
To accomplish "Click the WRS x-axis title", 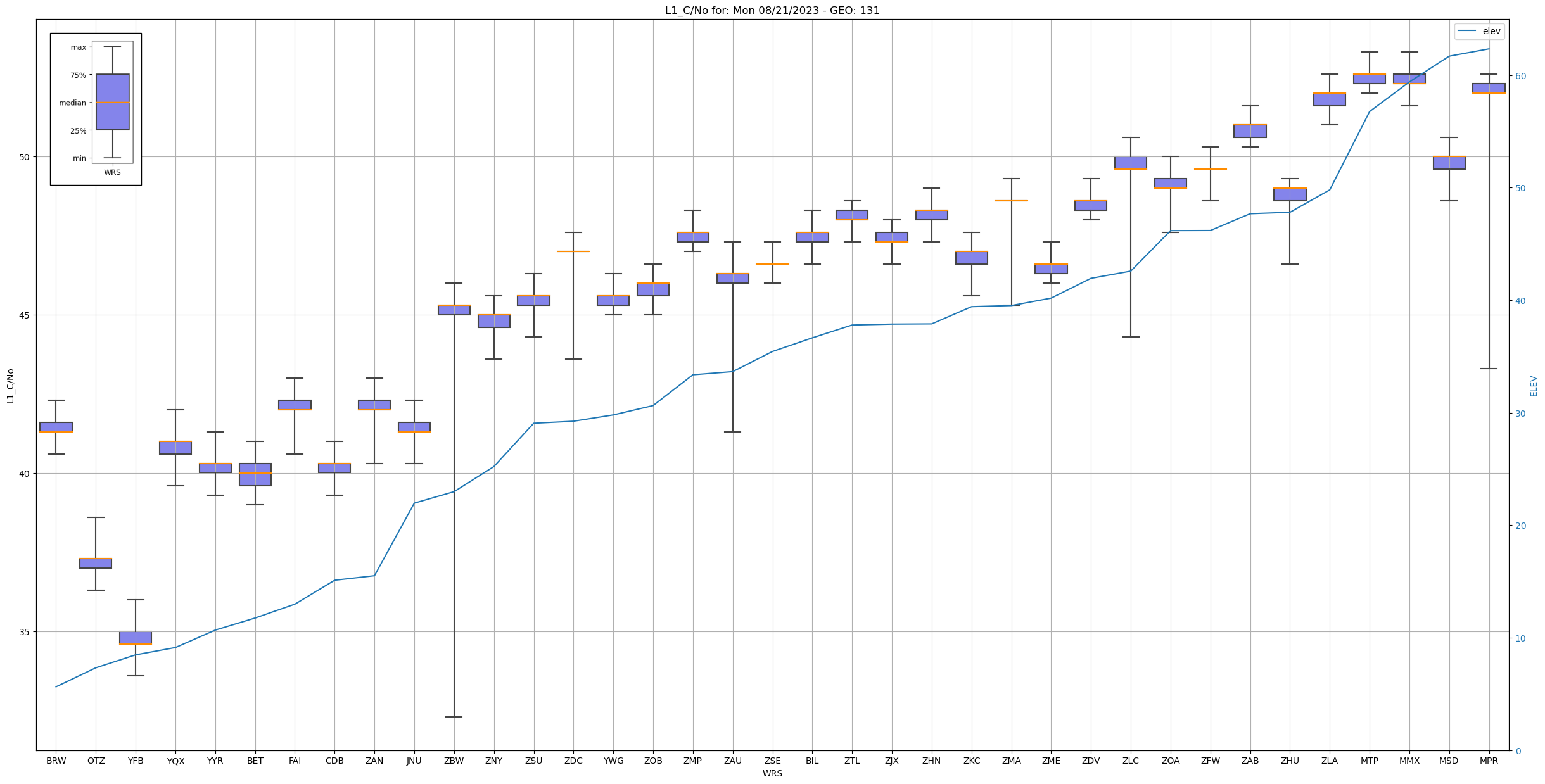I will tap(772, 774).
